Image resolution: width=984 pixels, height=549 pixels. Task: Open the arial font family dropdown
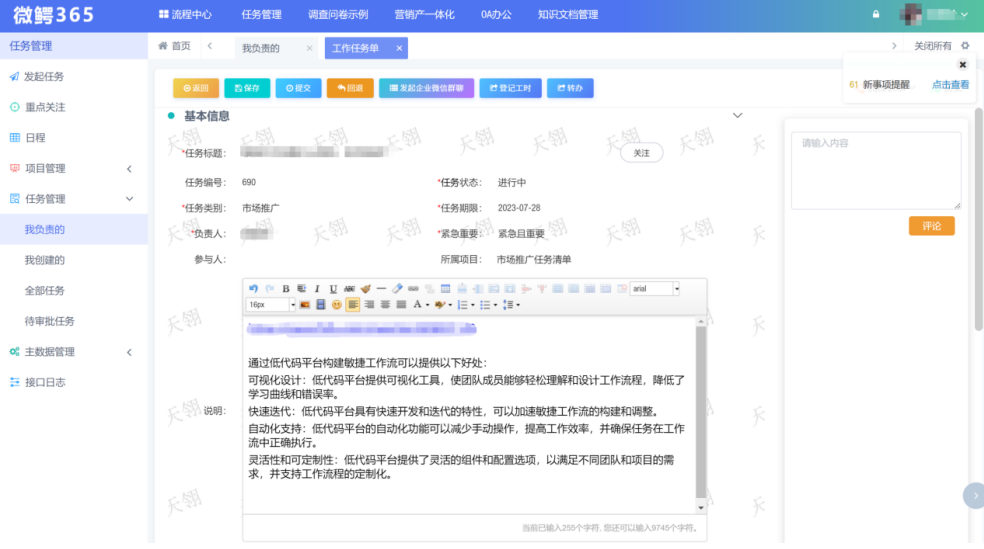[655, 289]
